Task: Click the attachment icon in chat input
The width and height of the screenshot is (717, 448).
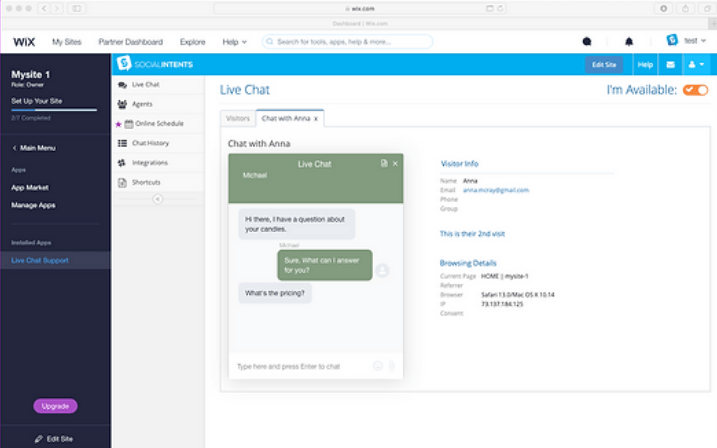Action: 391,366
